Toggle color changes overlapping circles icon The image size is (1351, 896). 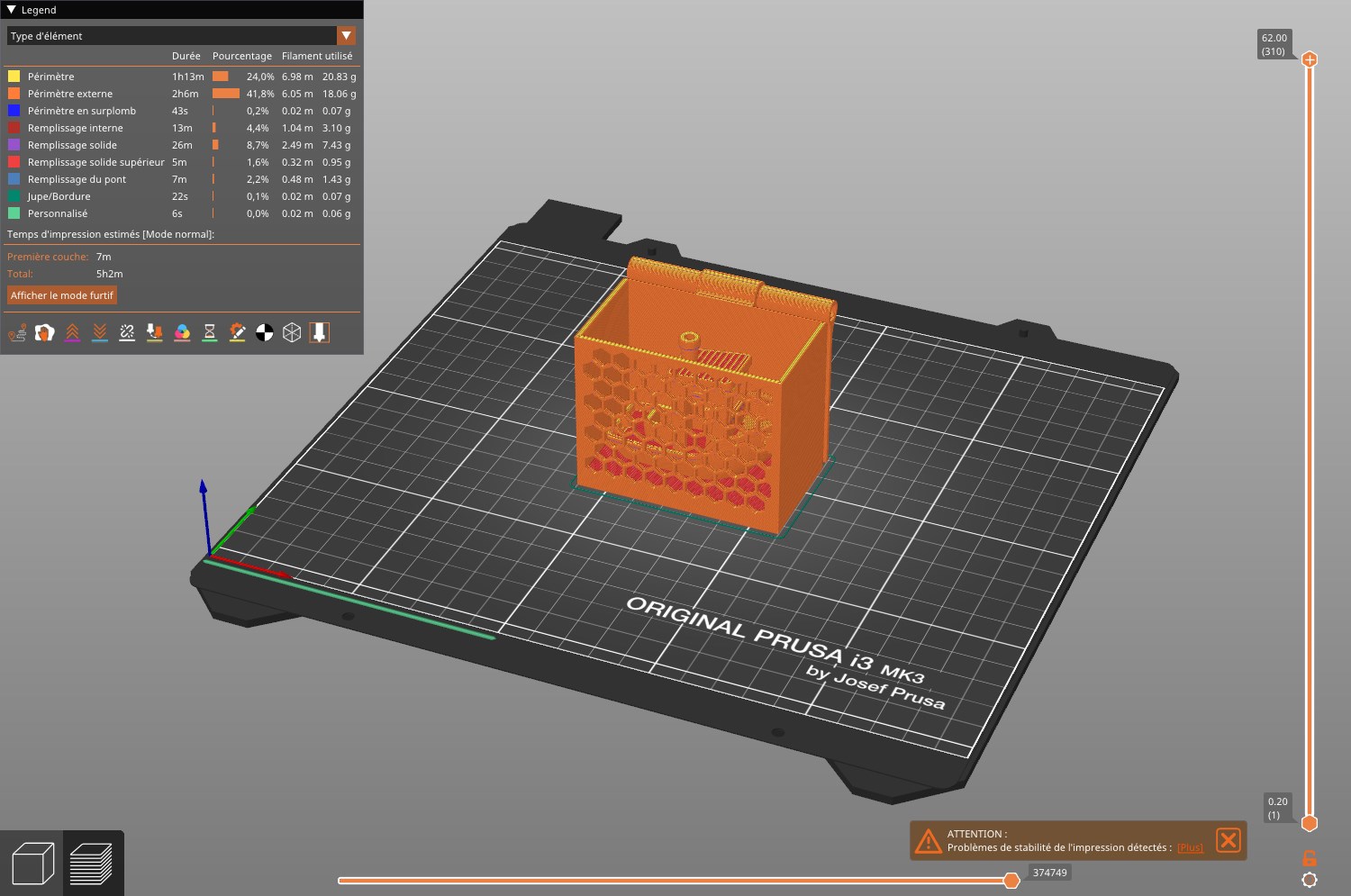(182, 333)
